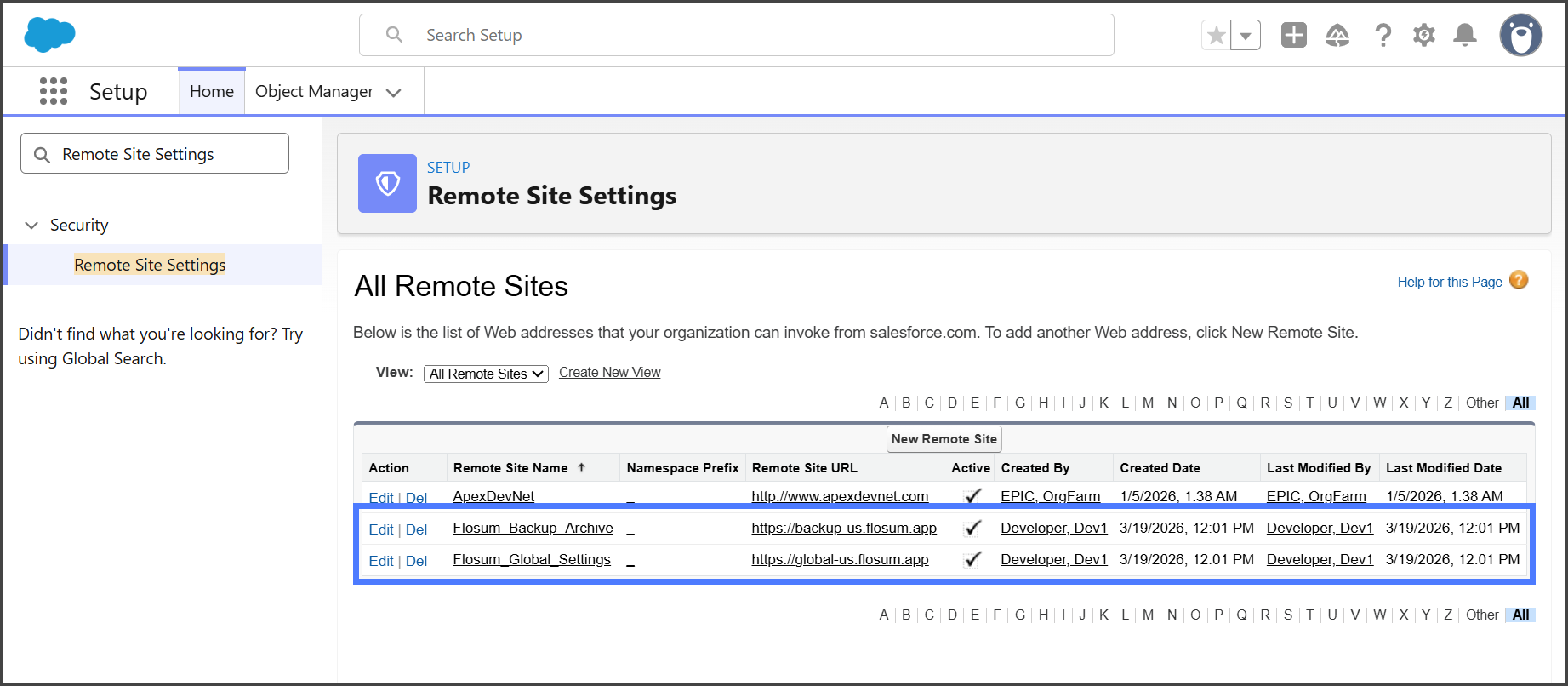Screen dimensions: 1568x686
Task: Select Remote Site Settings in sidebar
Action: pyautogui.click(x=150, y=265)
